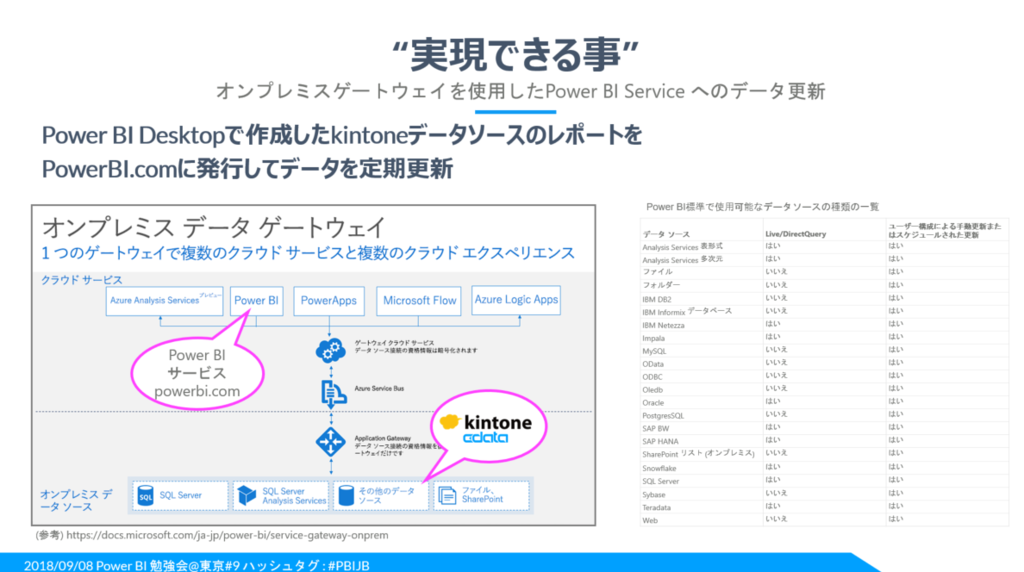Select the Microsoft Flow box

tap(419, 301)
